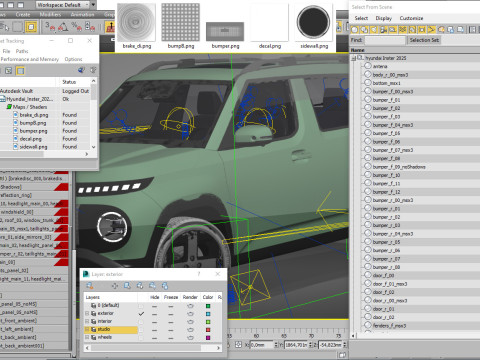Open the Animation menu
480x360 pixels.
(82, 15)
